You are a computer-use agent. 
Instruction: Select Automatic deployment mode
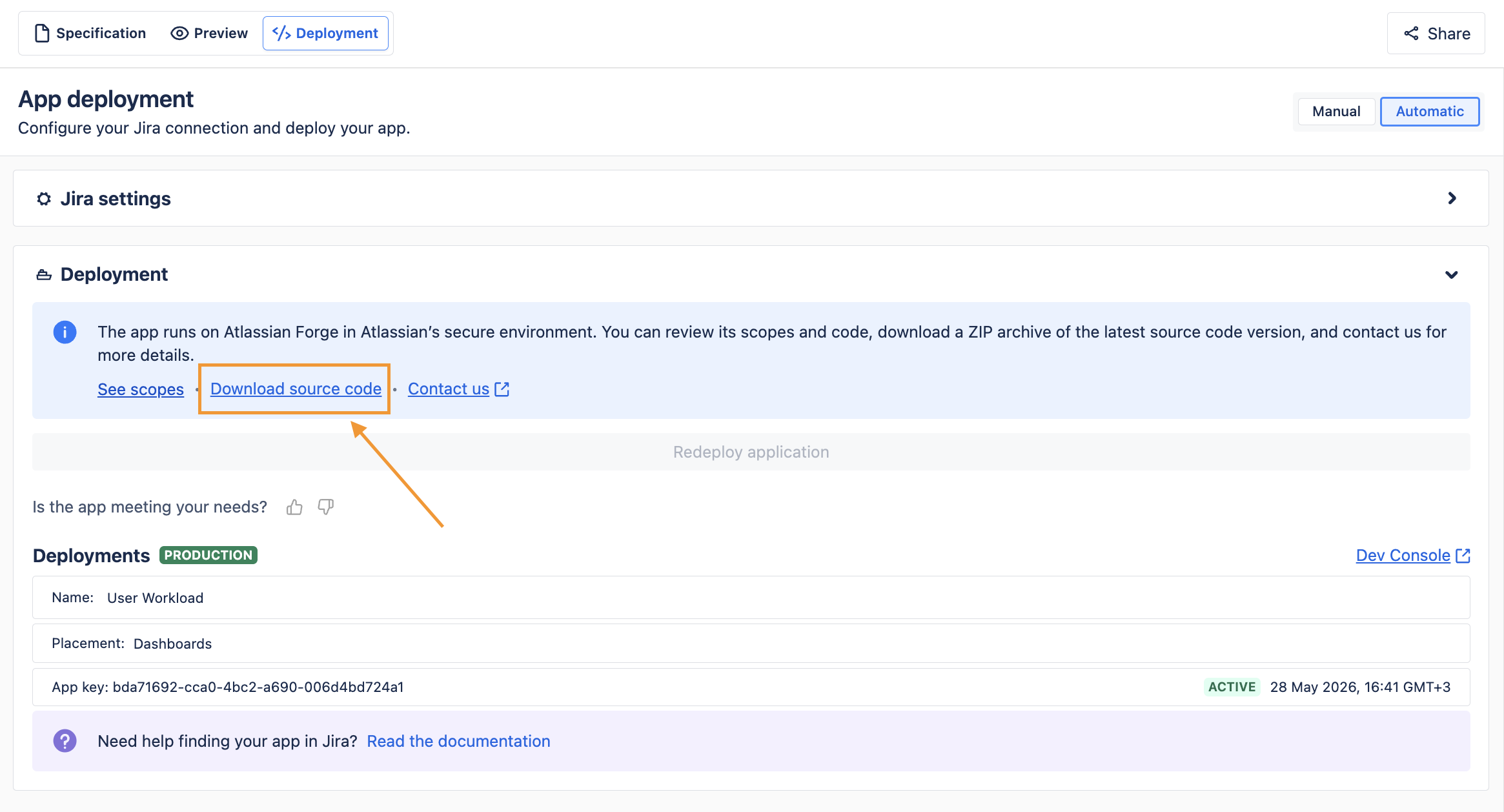pyautogui.click(x=1430, y=112)
